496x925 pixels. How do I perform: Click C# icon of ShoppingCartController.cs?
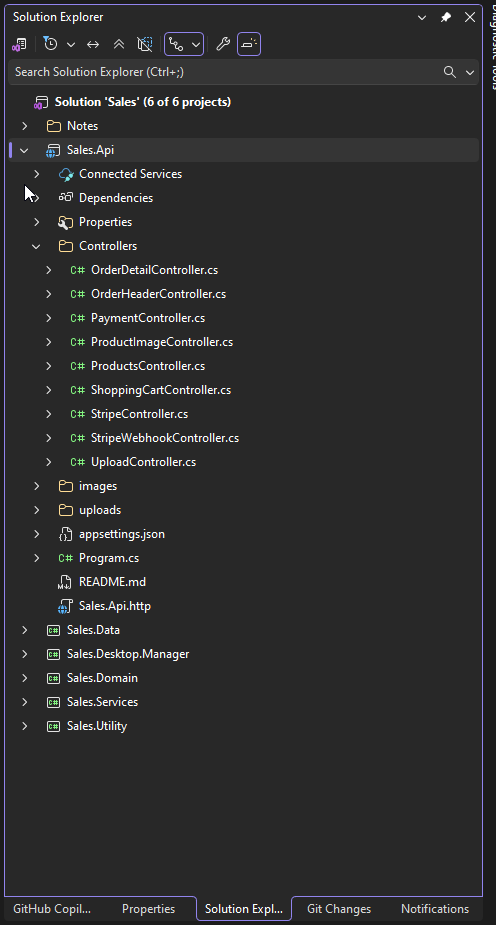click(x=78, y=390)
